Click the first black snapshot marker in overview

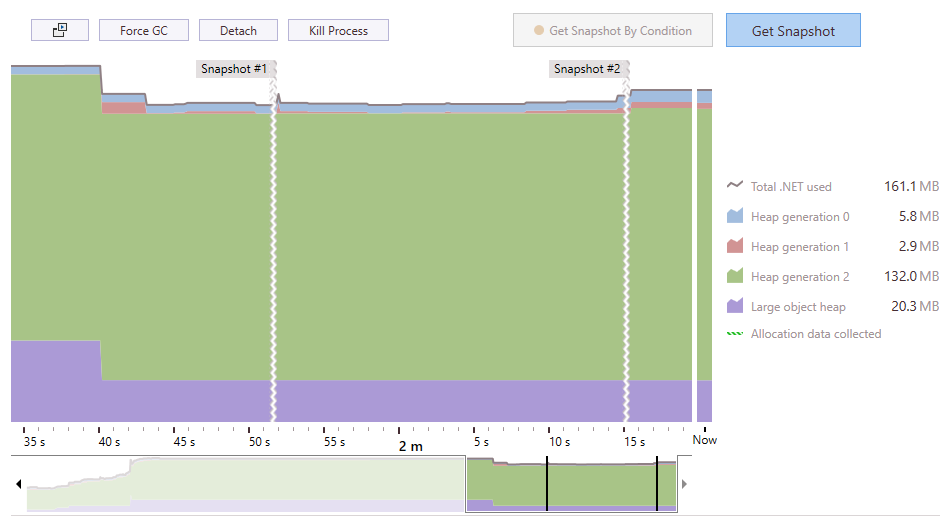547,484
